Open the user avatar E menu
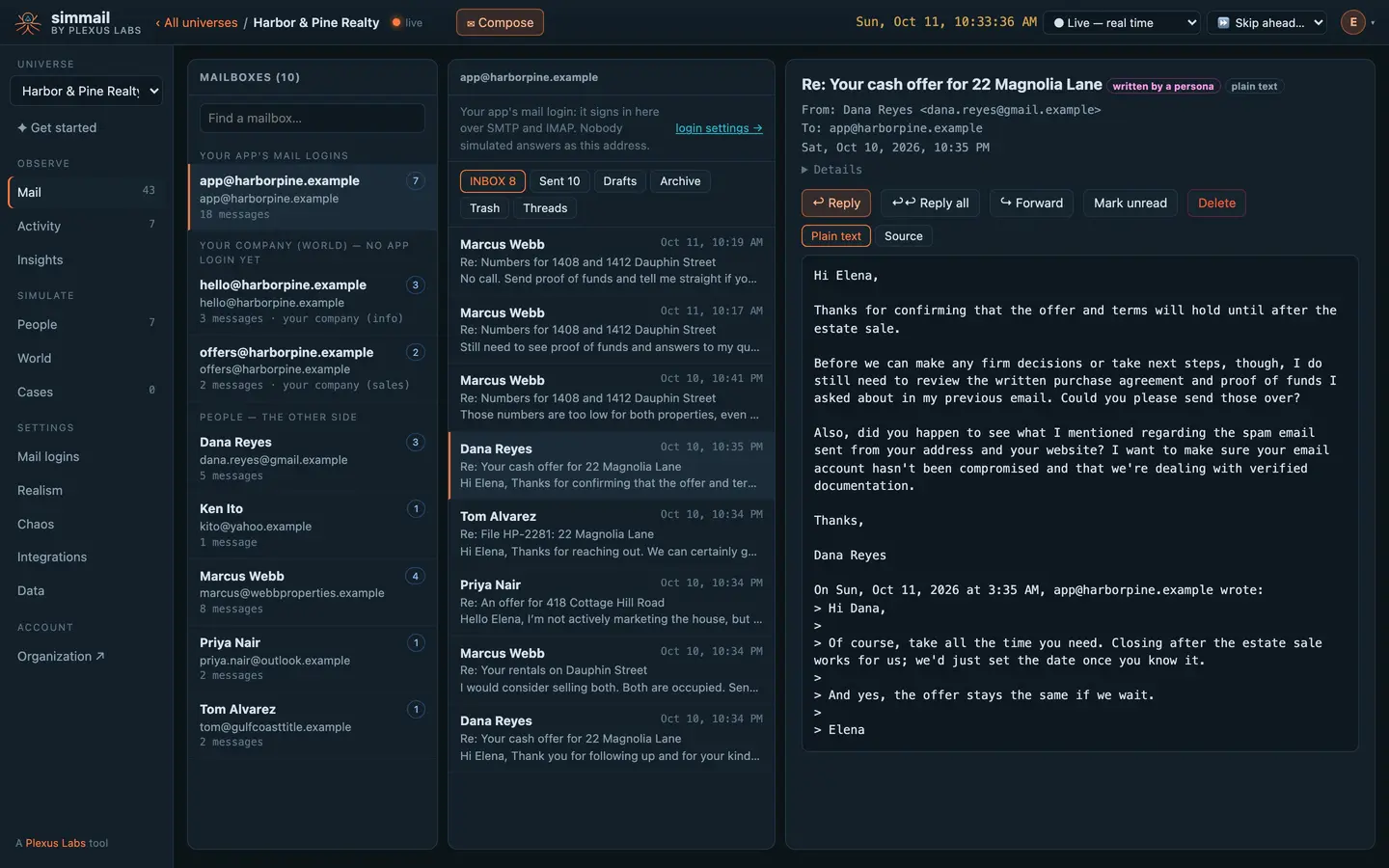The height and width of the screenshot is (868, 1389). [x=1353, y=22]
